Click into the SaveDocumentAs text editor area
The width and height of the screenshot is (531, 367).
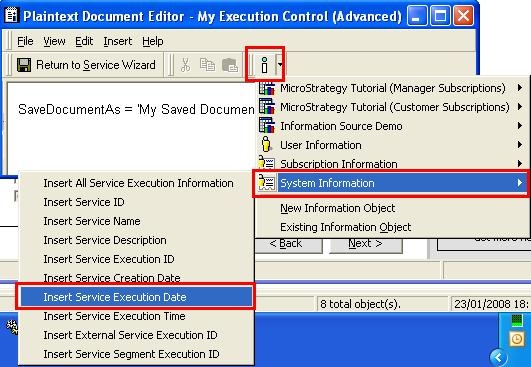[130, 129]
